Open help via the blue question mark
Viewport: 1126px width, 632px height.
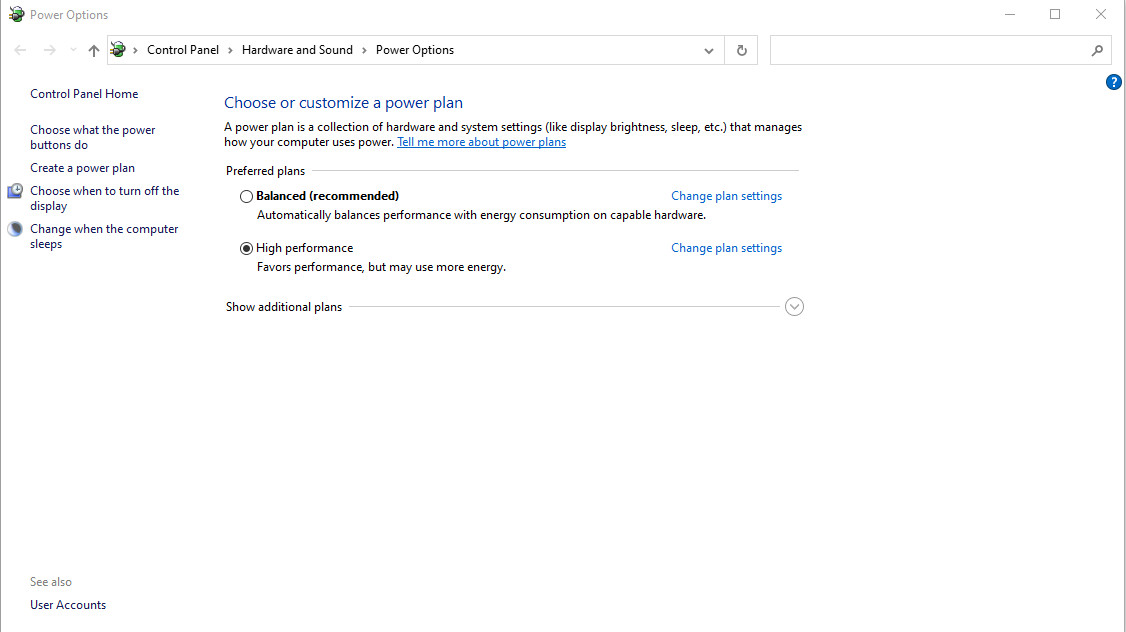tap(1113, 82)
